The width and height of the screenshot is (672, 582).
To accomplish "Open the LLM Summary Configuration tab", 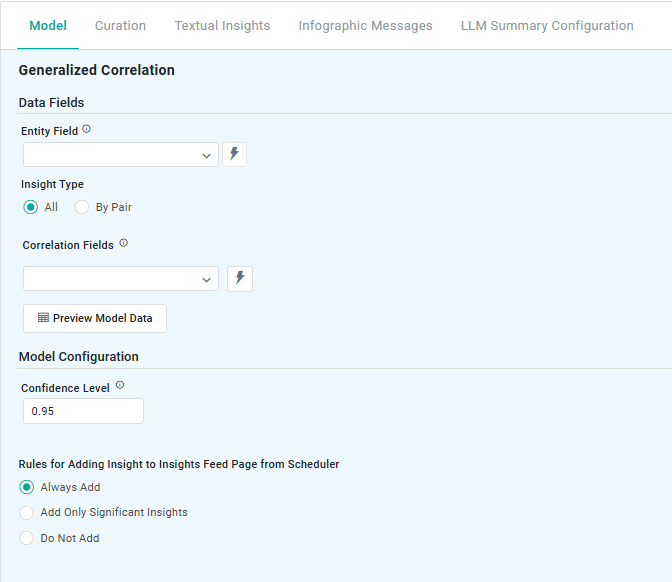I will tap(547, 26).
